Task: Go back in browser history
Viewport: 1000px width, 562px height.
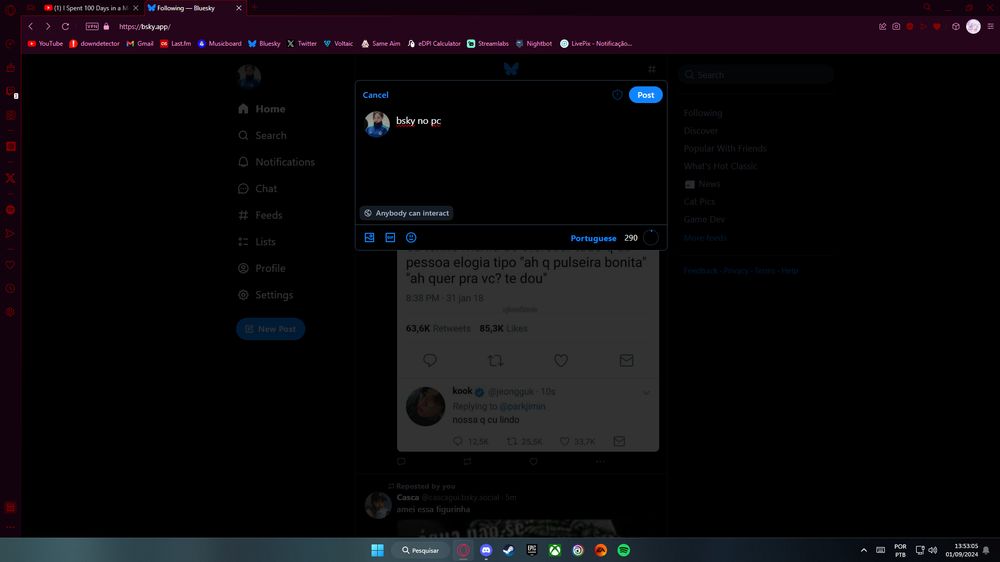Action: [x=31, y=26]
